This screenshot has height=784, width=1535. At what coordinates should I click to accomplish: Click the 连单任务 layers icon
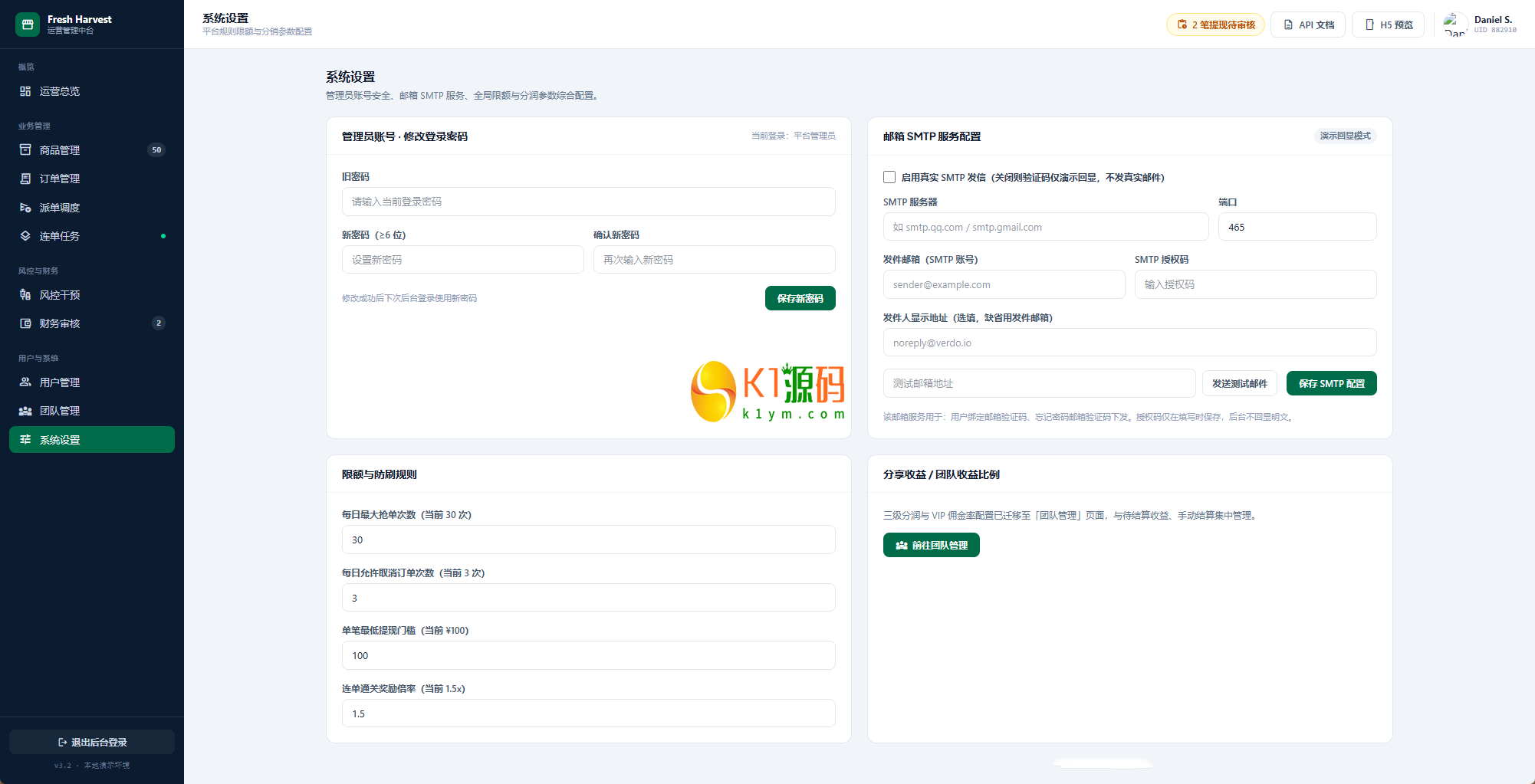click(25, 236)
